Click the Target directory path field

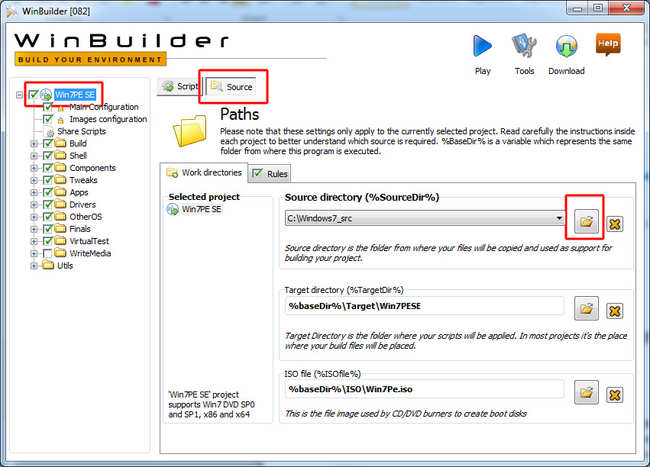(424, 306)
